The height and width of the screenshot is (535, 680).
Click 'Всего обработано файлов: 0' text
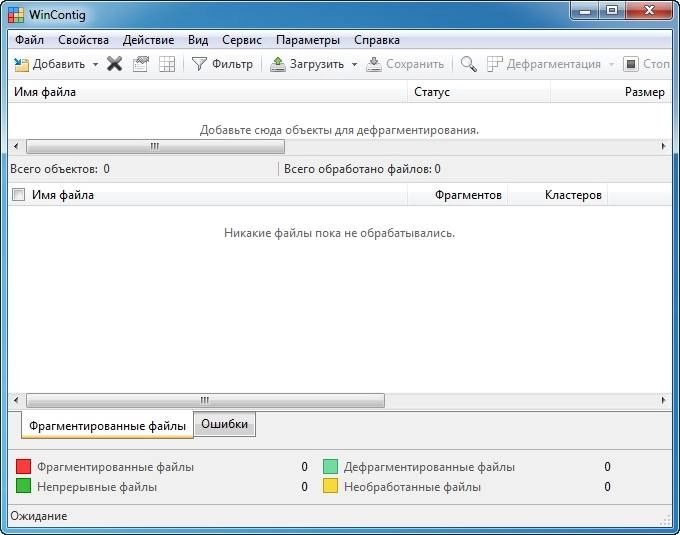click(362, 169)
